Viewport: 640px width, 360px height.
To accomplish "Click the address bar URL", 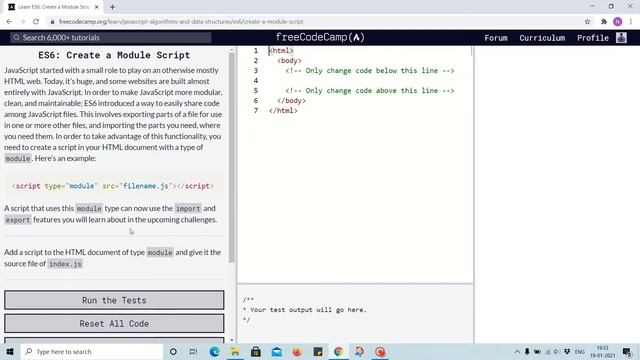I will (181, 22).
